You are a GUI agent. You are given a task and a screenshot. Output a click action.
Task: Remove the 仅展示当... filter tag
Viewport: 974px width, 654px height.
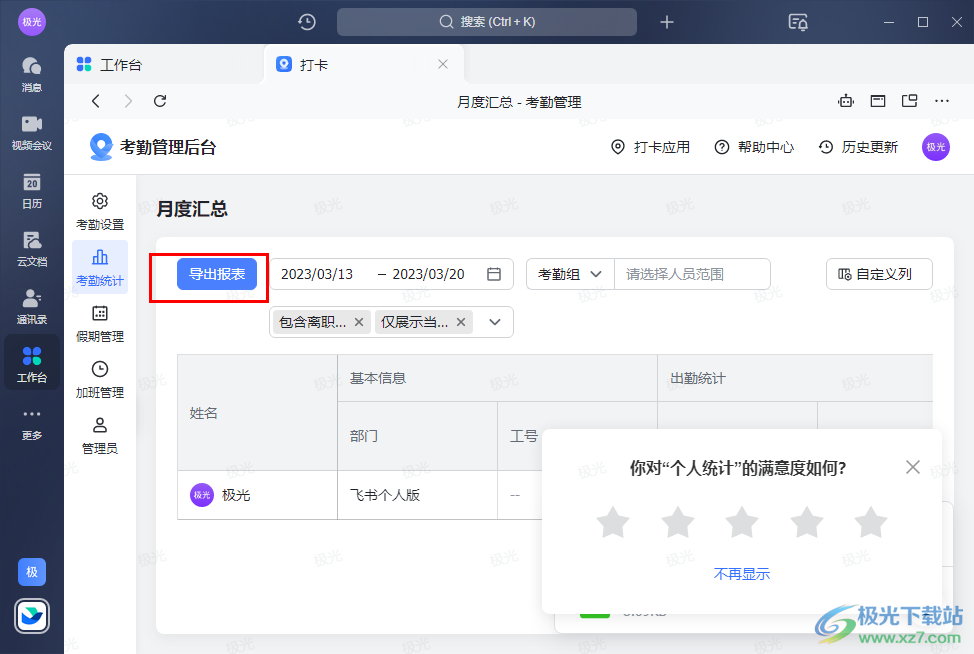461,322
